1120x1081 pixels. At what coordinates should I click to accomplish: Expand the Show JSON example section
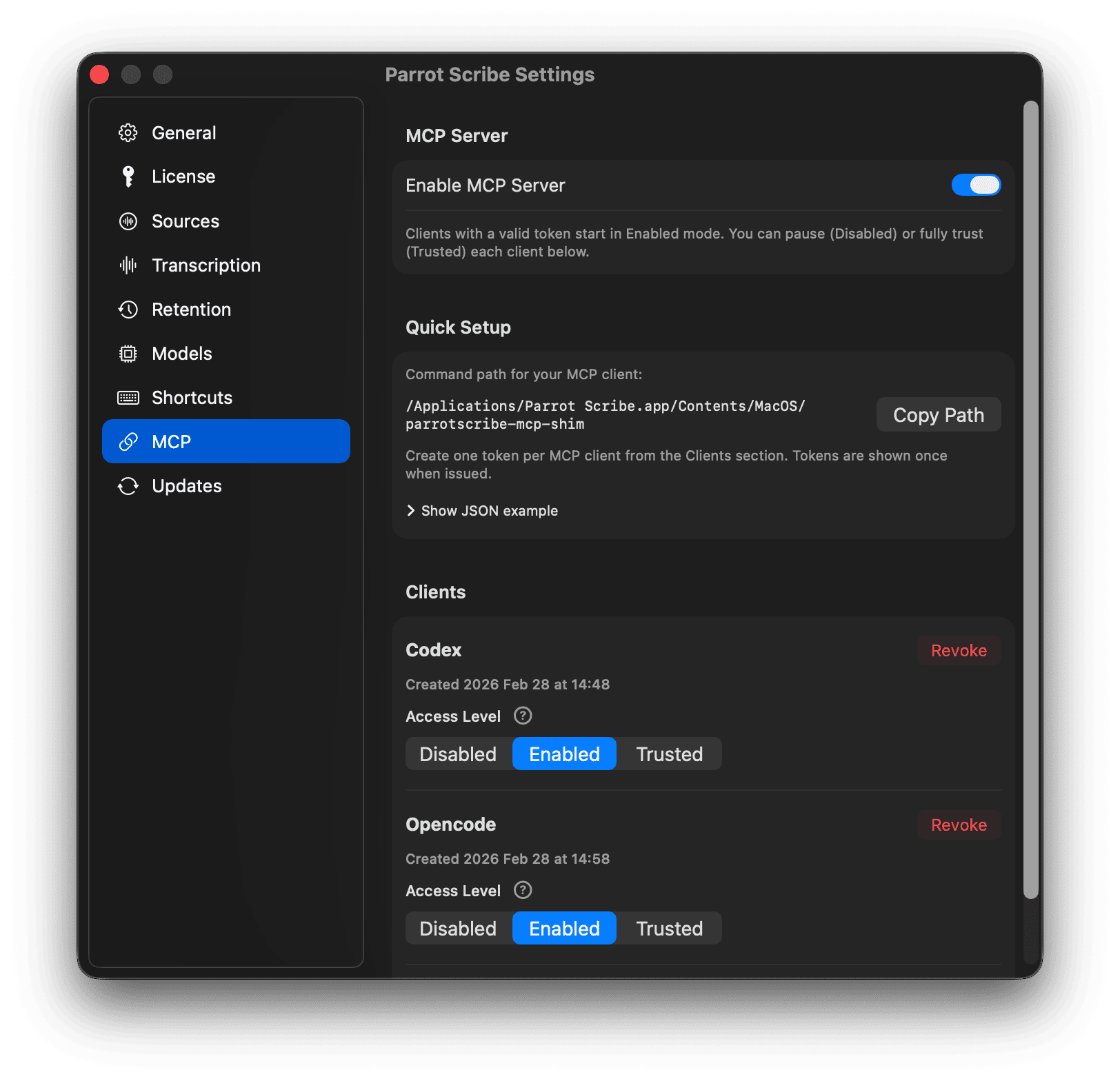tap(481, 510)
